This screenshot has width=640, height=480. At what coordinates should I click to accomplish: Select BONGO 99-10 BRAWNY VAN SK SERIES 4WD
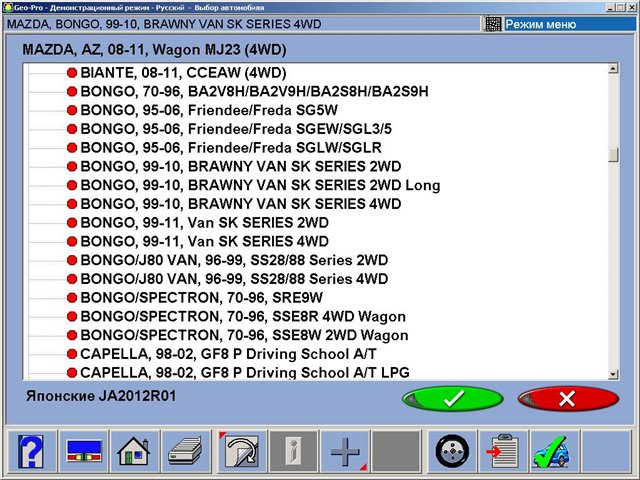(241, 204)
